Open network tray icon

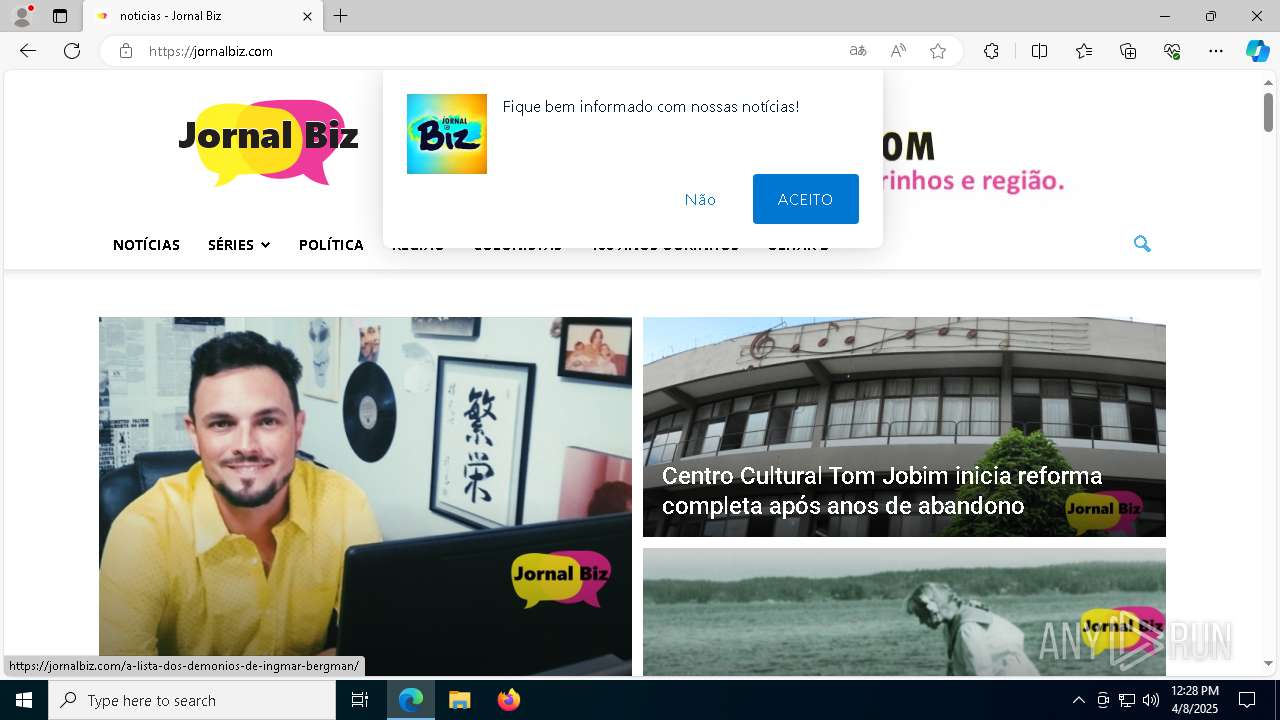click(x=1127, y=700)
